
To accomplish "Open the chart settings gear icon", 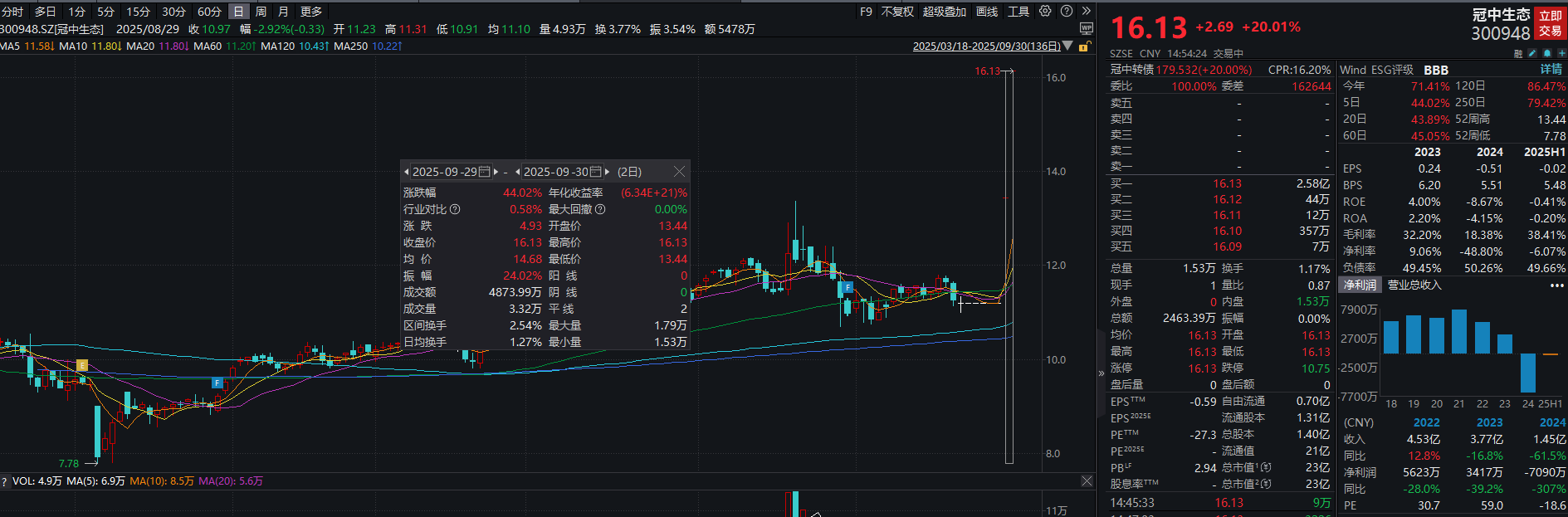I will (1045, 12).
